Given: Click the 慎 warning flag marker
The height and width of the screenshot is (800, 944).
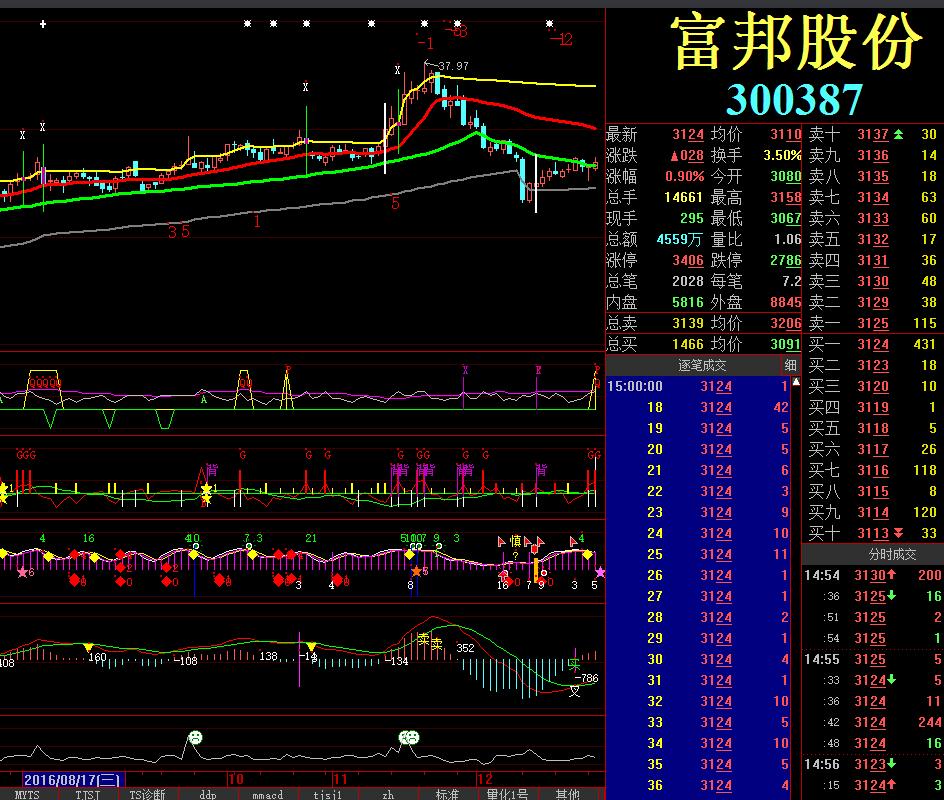Looking at the screenshot, I should [x=516, y=541].
